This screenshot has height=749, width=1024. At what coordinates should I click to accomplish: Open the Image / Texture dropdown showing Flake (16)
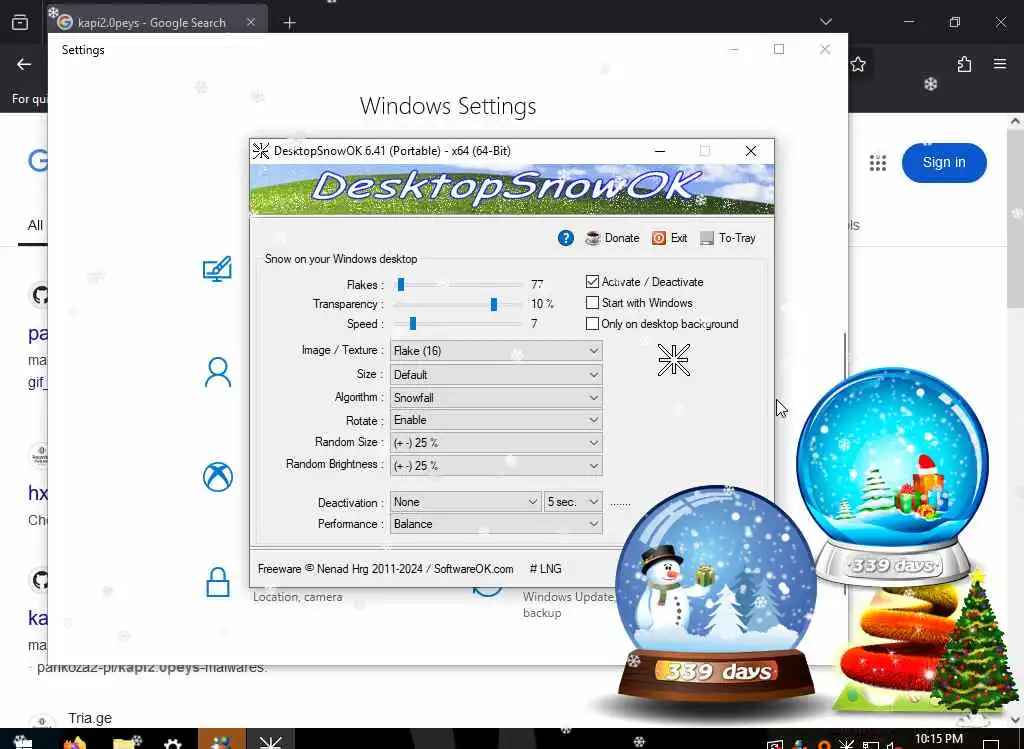pos(496,351)
